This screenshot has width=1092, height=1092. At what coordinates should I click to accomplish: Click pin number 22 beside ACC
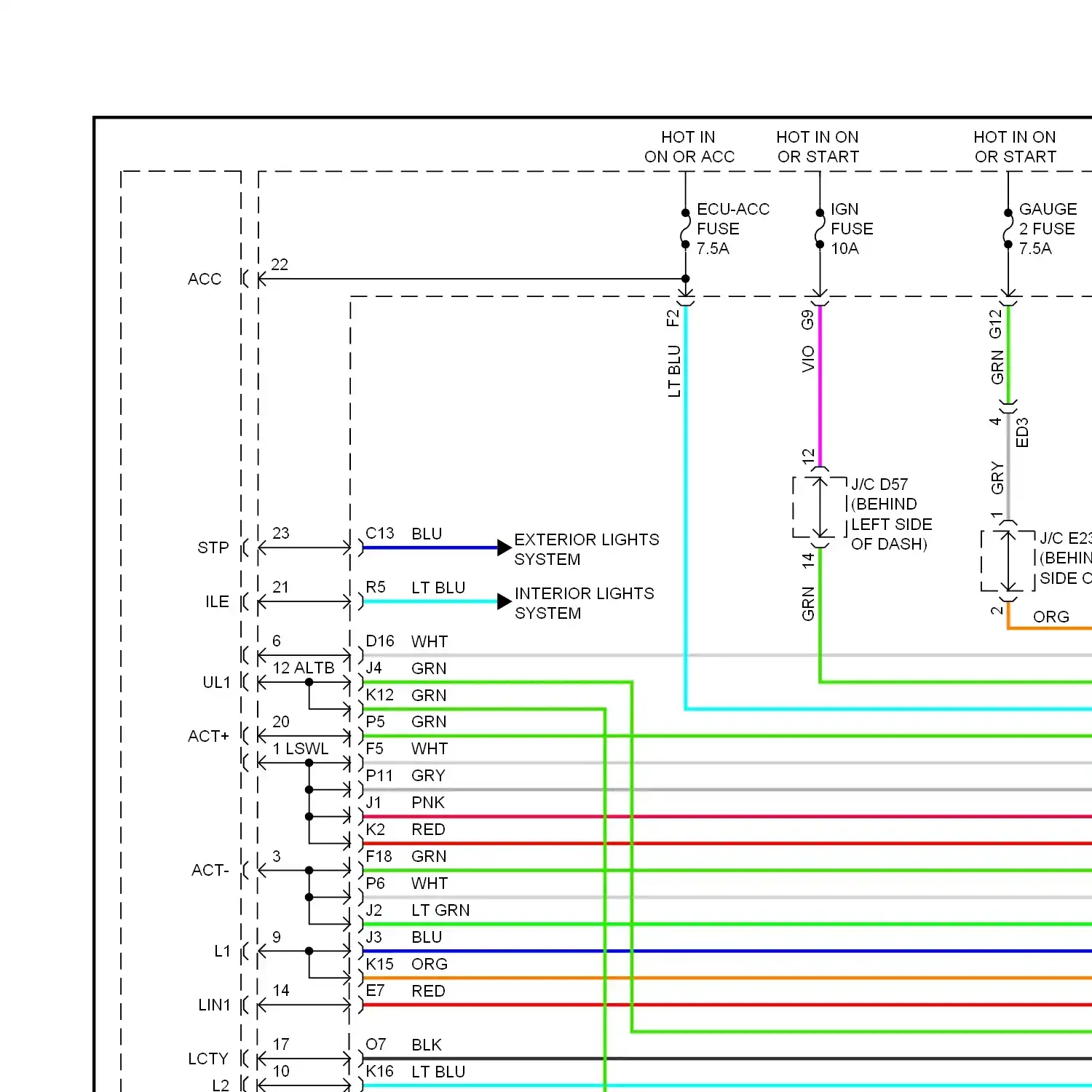tap(280, 264)
